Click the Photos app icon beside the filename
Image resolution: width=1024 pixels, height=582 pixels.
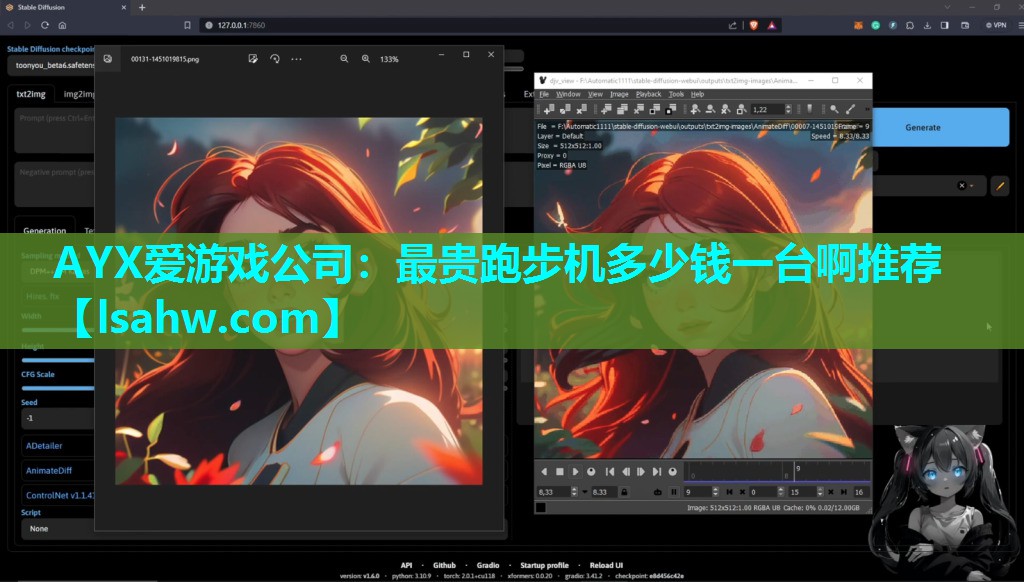point(108,59)
